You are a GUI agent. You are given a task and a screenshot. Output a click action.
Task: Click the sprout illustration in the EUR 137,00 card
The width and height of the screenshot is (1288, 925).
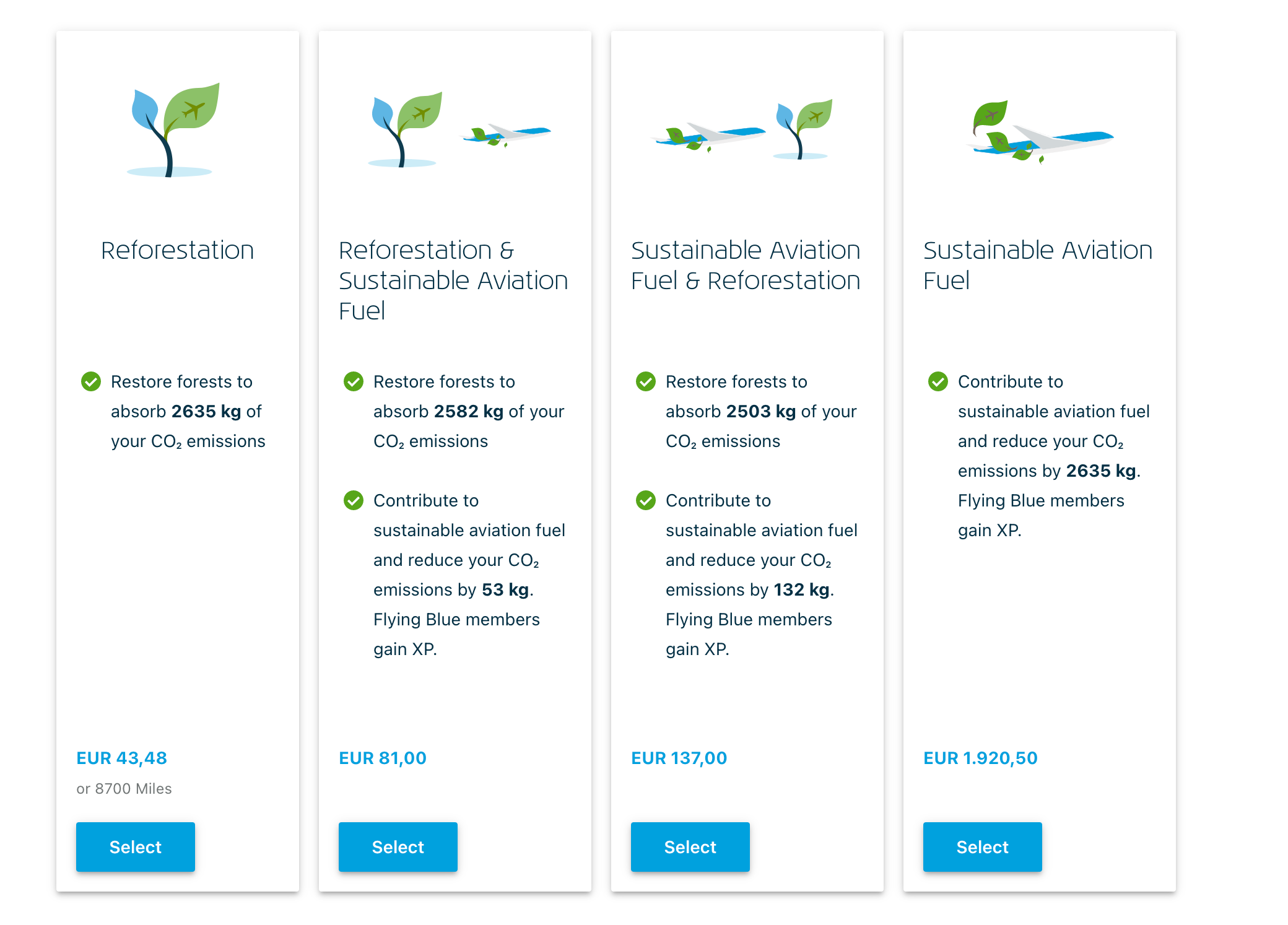click(x=803, y=129)
